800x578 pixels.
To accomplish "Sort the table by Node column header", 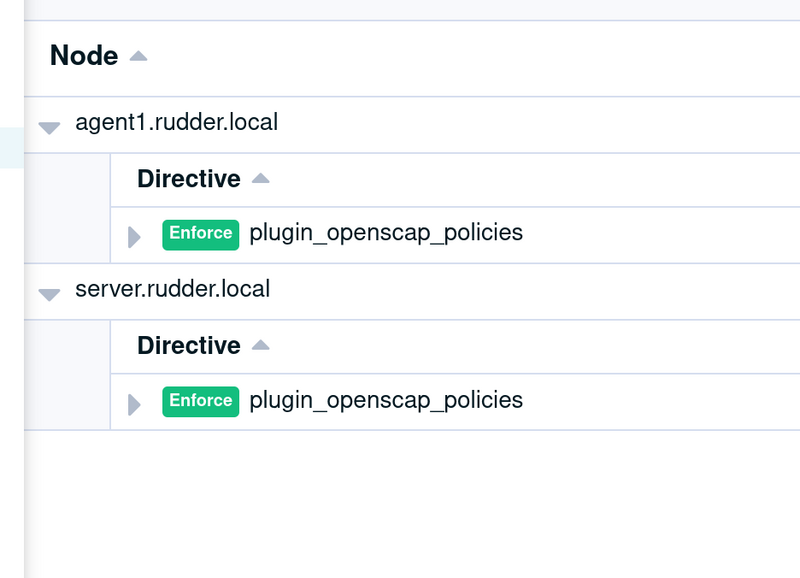I will coord(84,56).
